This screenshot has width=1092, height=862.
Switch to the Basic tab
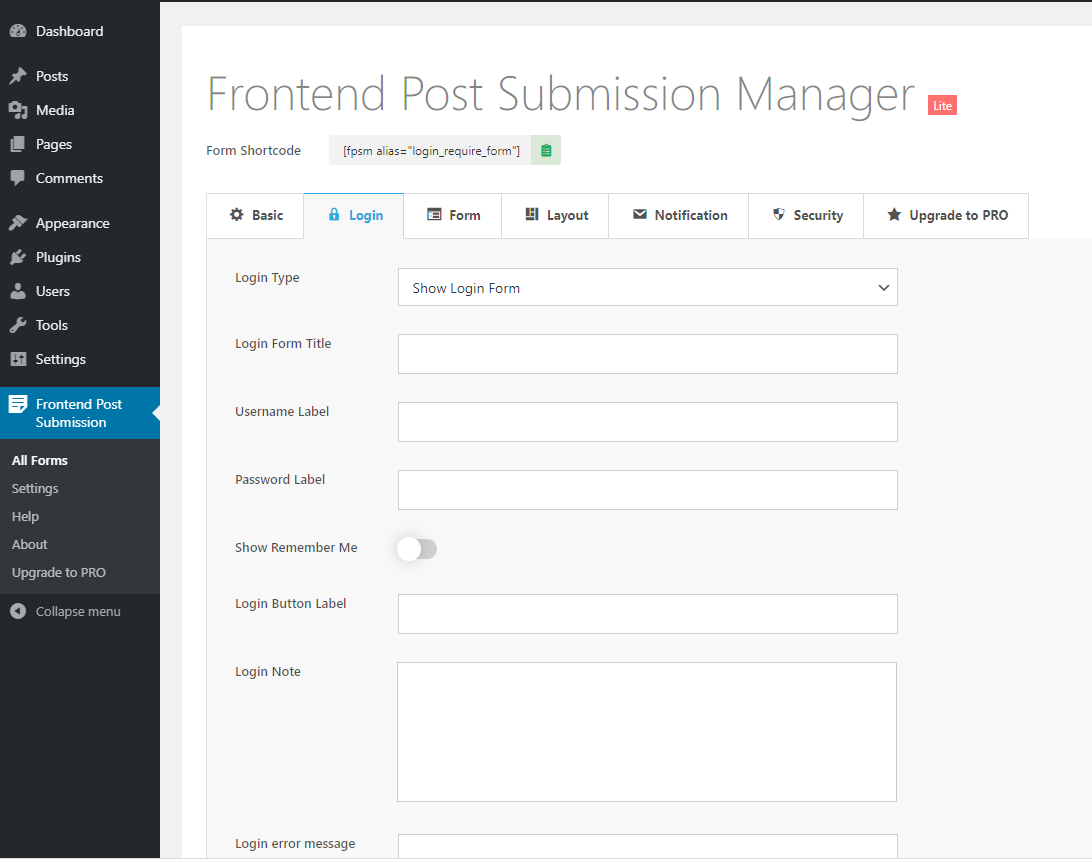tap(256, 216)
